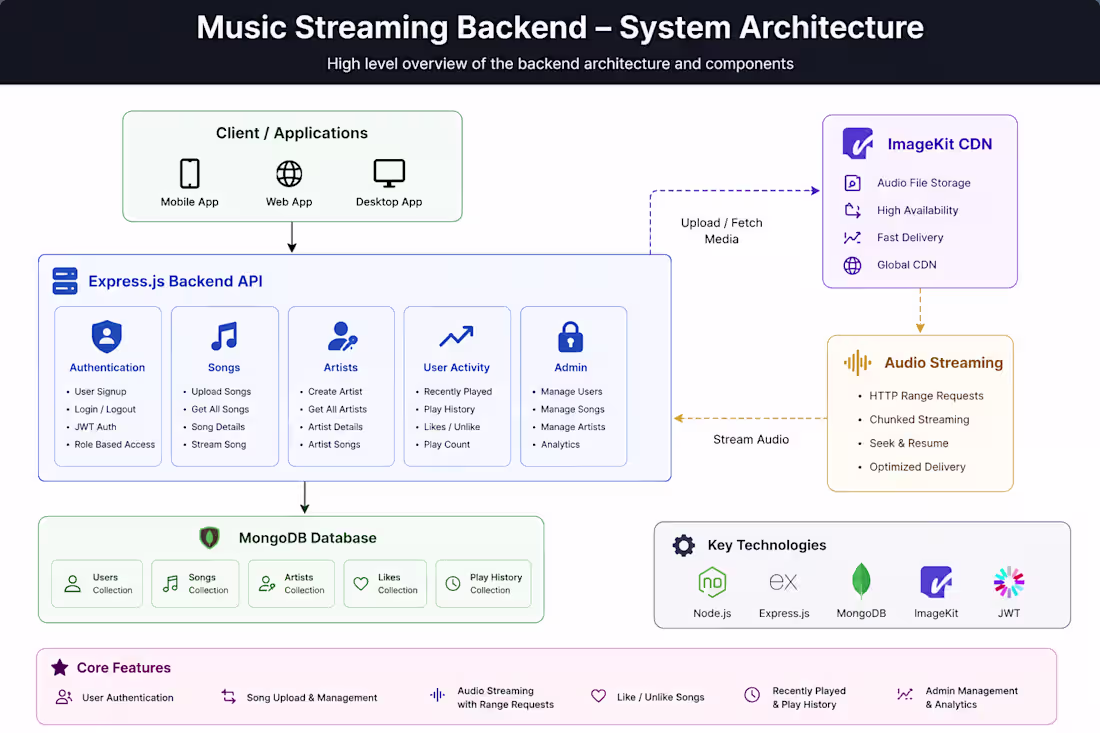Click the Audio Streaming with Range Requests icon

pyautogui.click(x=437, y=695)
